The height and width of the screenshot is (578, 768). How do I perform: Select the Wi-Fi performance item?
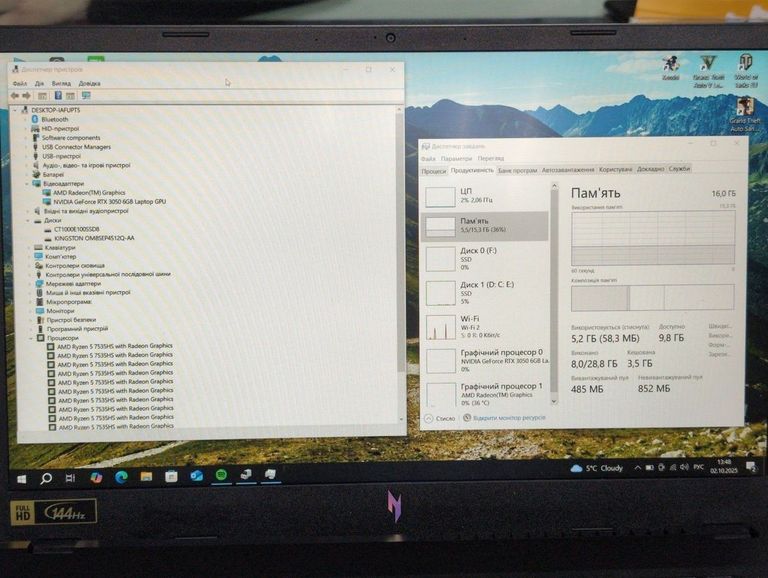click(485, 326)
